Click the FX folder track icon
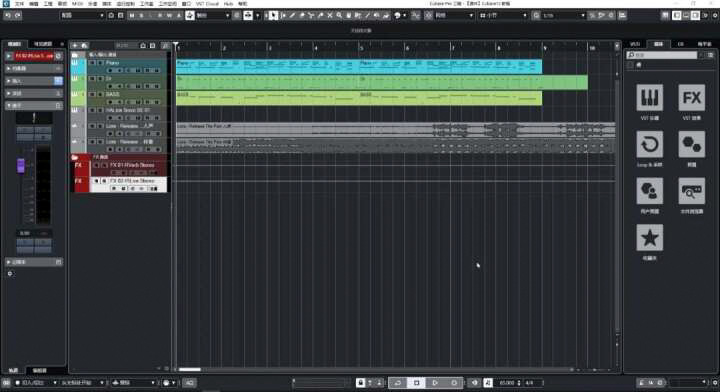This screenshot has width=720, height=392. [x=74, y=157]
